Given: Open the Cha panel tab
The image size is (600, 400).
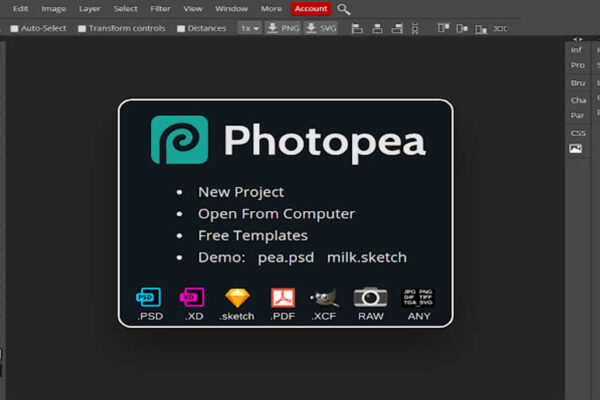Looking at the screenshot, I should pyautogui.click(x=578, y=100).
